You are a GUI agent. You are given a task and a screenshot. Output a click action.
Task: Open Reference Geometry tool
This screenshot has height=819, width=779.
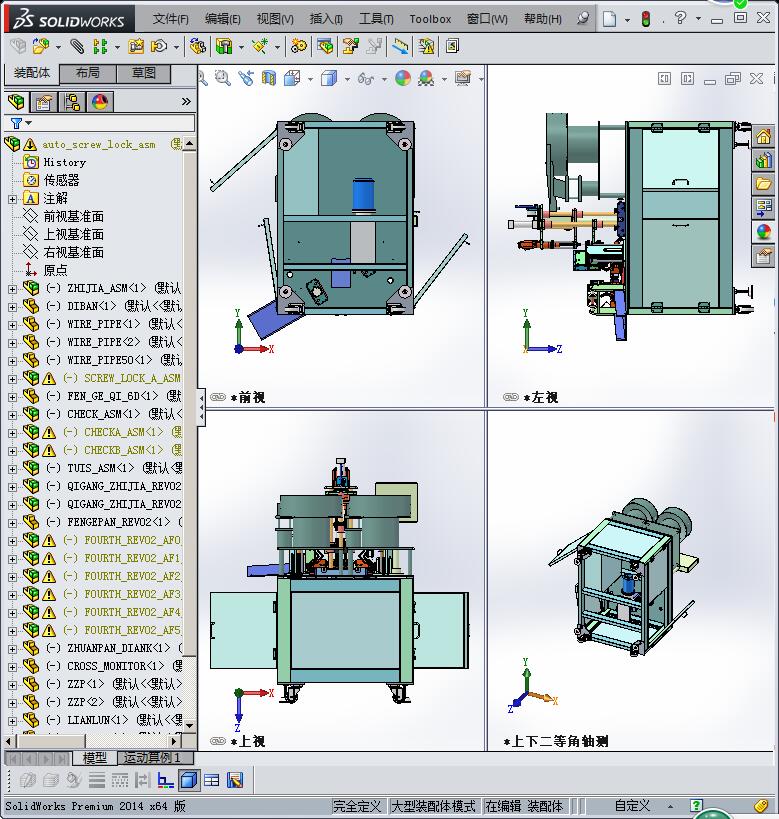(x=260, y=46)
